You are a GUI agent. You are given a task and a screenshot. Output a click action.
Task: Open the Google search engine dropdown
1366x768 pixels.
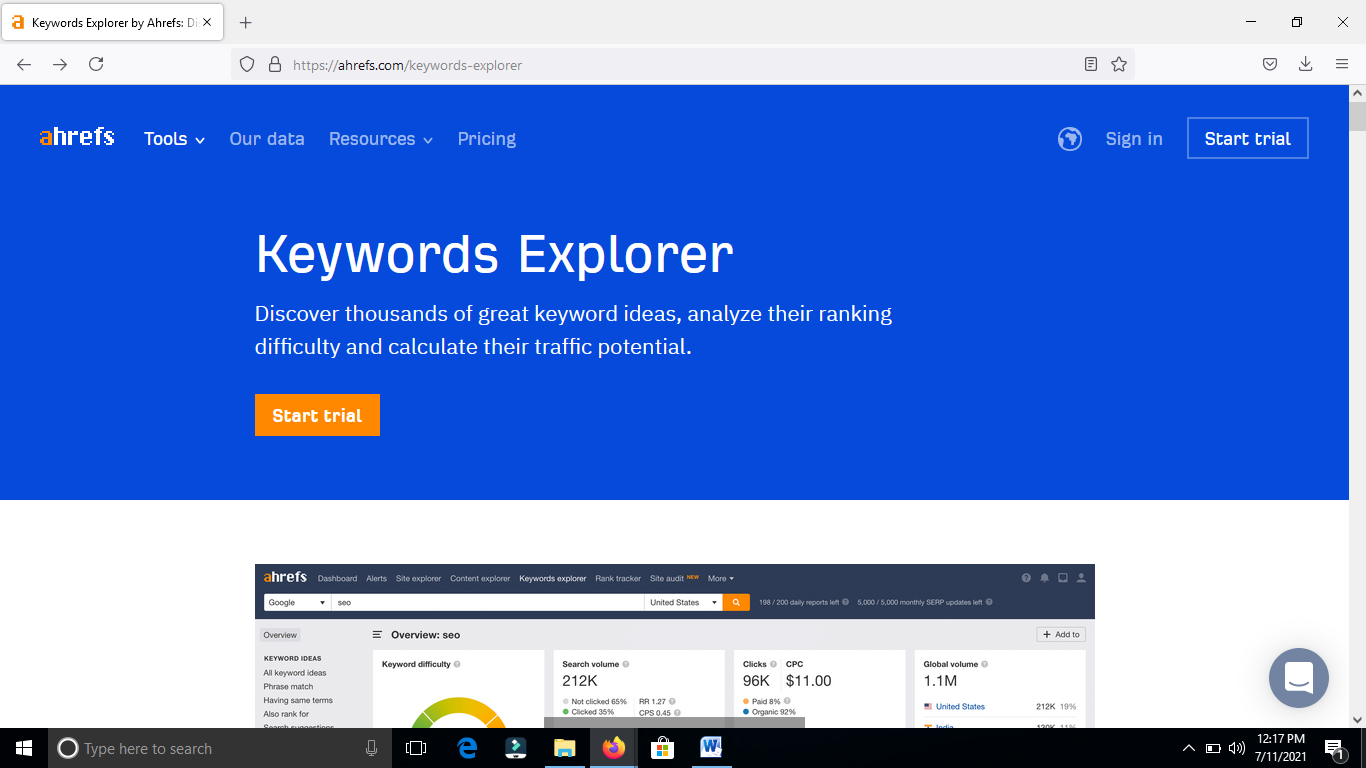coord(297,602)
